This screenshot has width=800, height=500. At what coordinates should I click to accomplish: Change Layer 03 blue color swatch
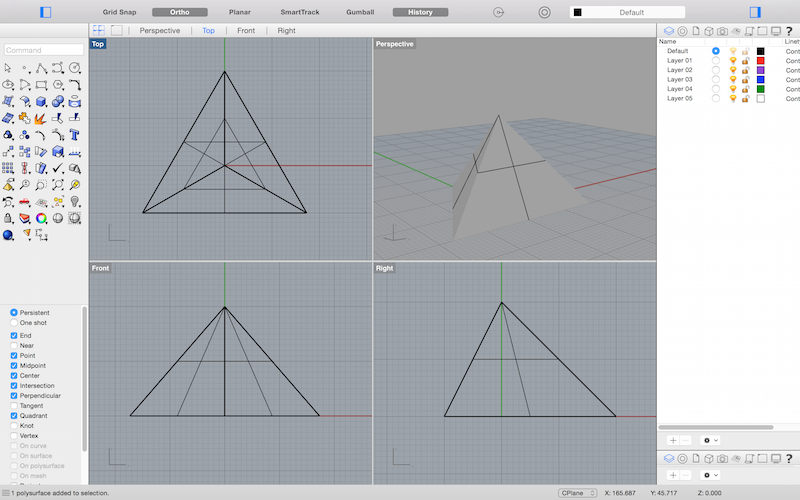[760, 80]
